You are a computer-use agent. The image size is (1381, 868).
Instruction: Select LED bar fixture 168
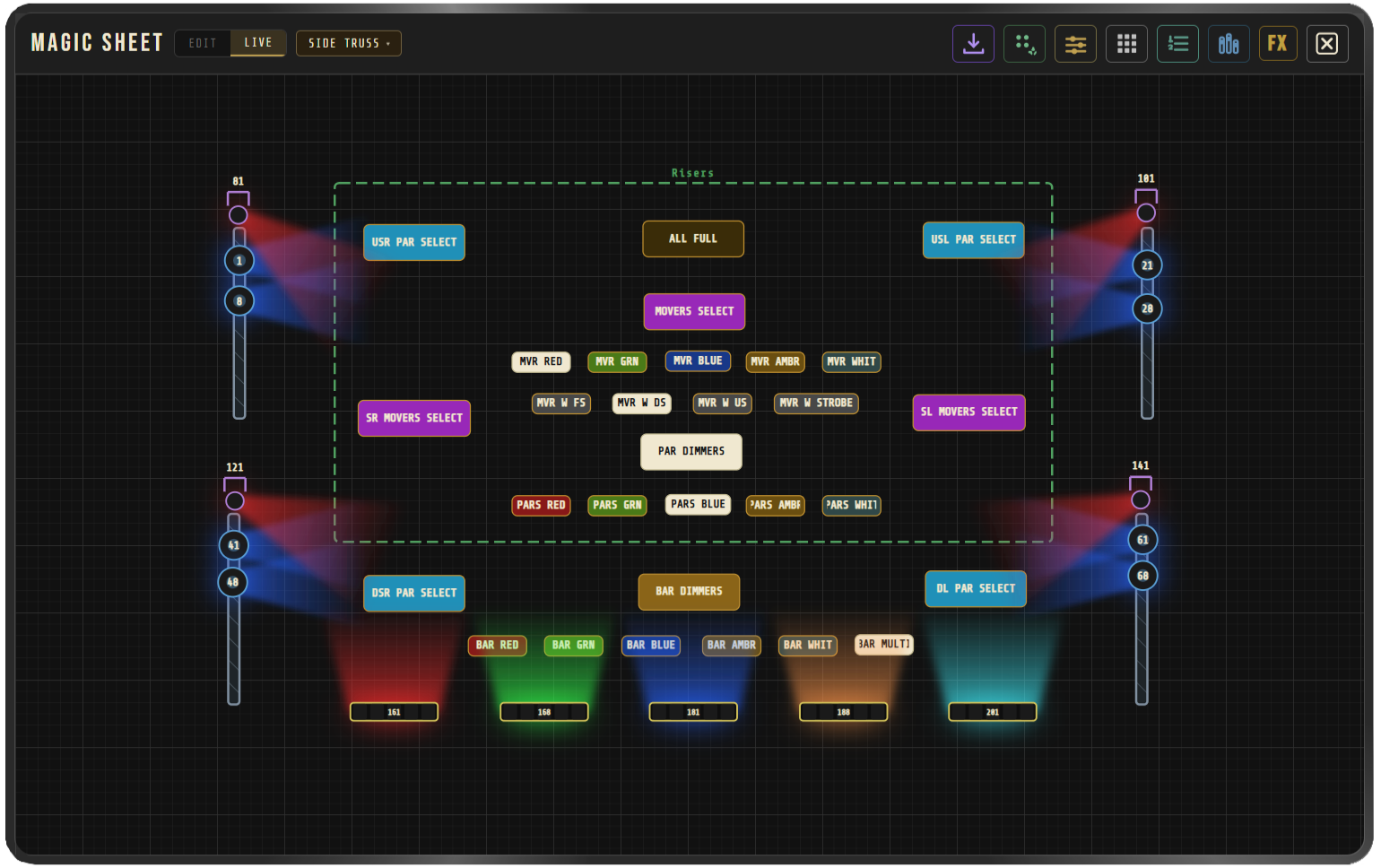544,712
